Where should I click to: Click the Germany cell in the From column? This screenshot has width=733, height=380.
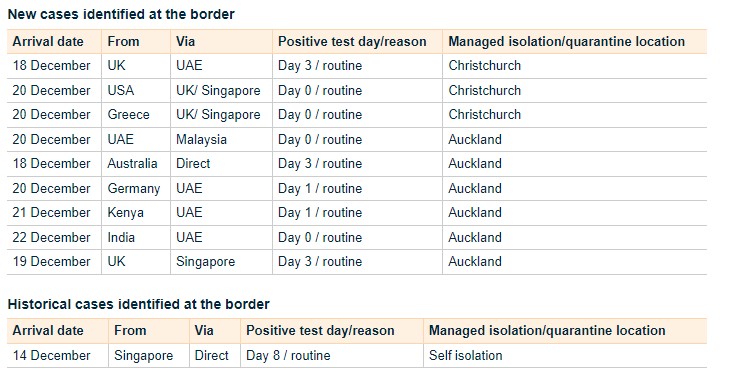[x=134, y=188]
